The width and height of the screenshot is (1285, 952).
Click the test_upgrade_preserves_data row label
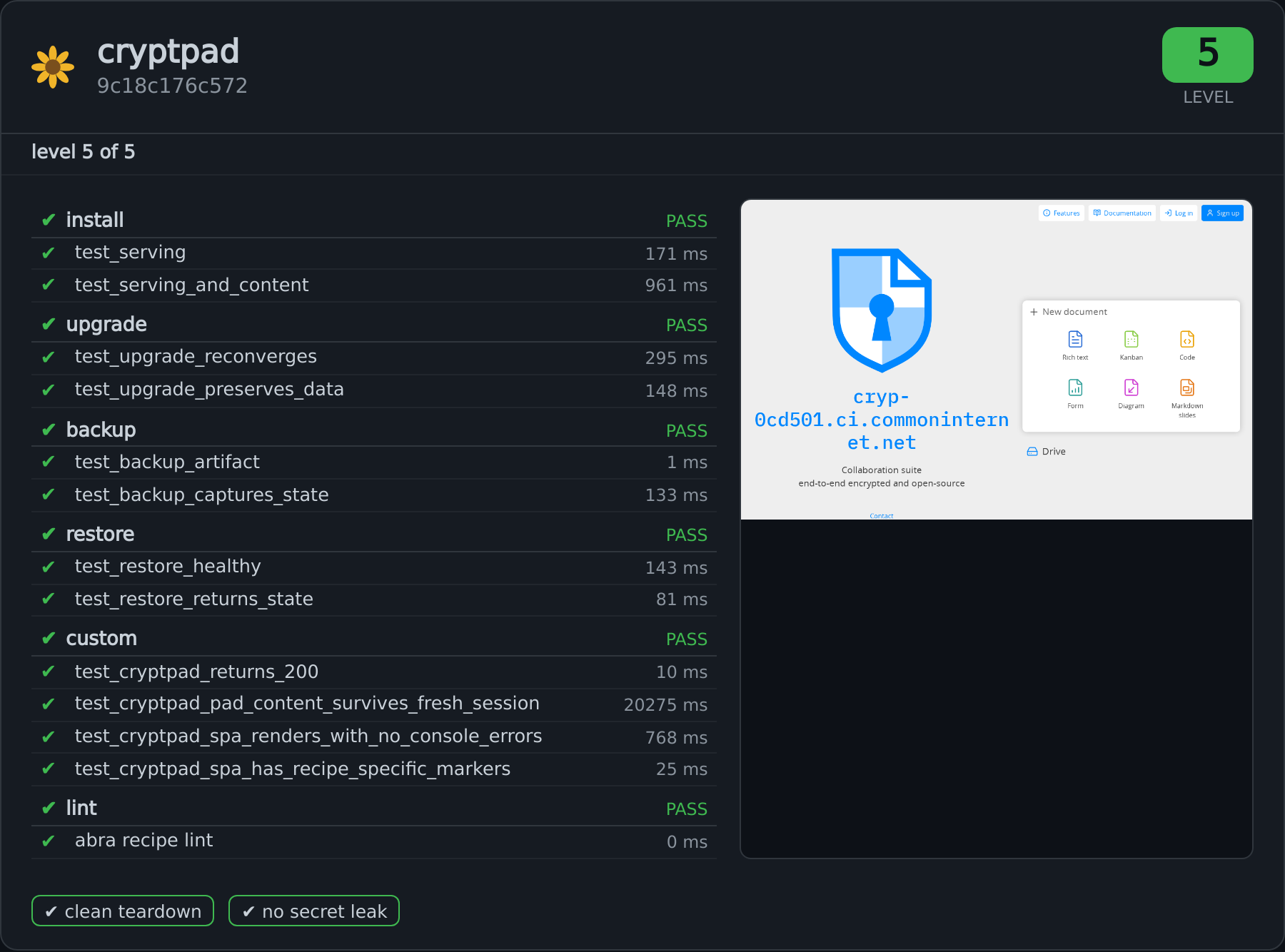click(x=209, y=390)
